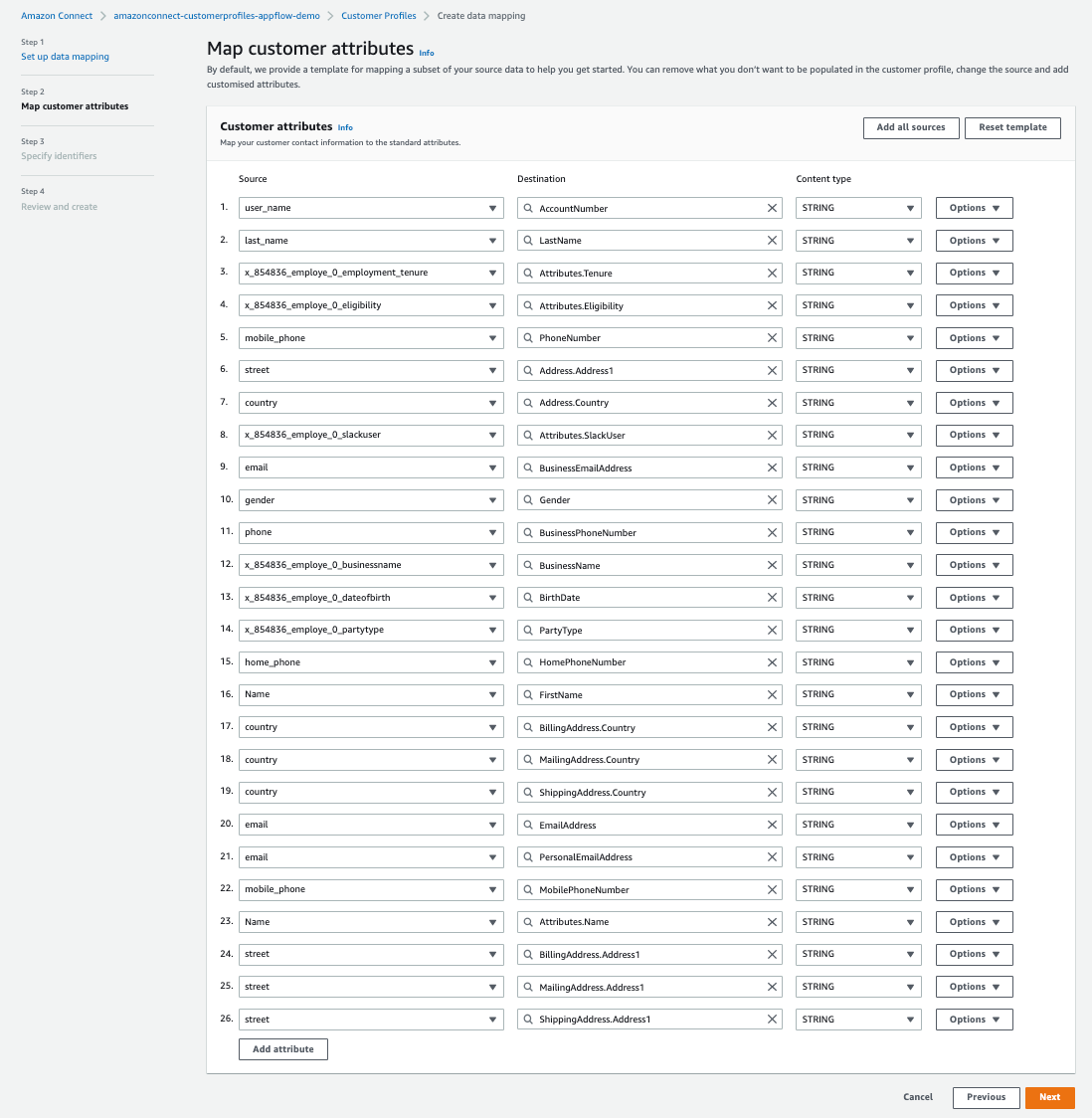This screenshot has width=1092, height=1118.
Task: Clear the Address.Country destination in row 7
Action: pyautogui.click(x=772, y=403)
